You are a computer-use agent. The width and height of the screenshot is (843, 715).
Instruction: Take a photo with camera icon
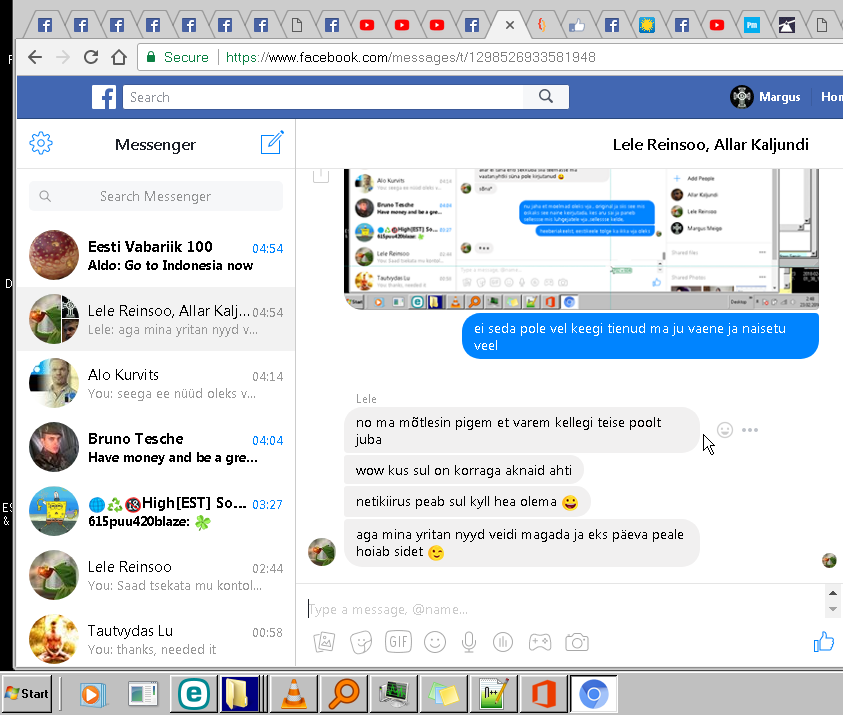(577, 642)
